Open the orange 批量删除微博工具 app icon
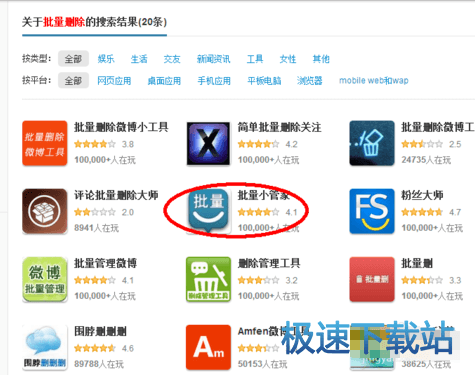475x375 pixels. click(x=45, y=143)
